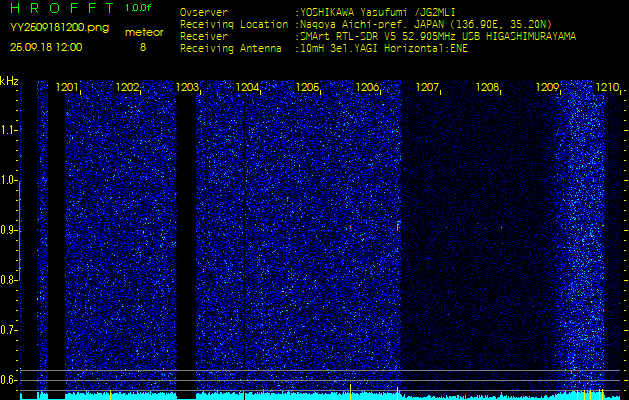
Task: Click the 0.7 frequency axis label
Action: (x=7, y=331)
